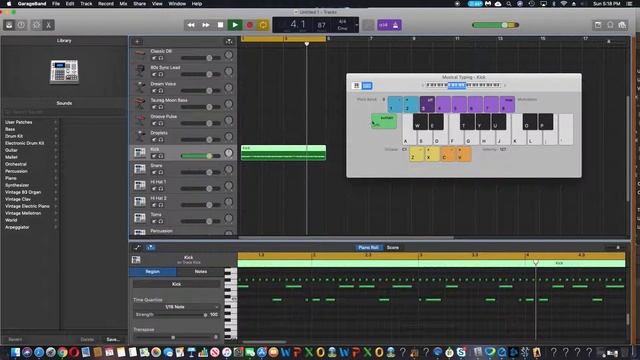
Task: Toggle the Catch playhead button in editor
Action: click(x=151, y=247)
